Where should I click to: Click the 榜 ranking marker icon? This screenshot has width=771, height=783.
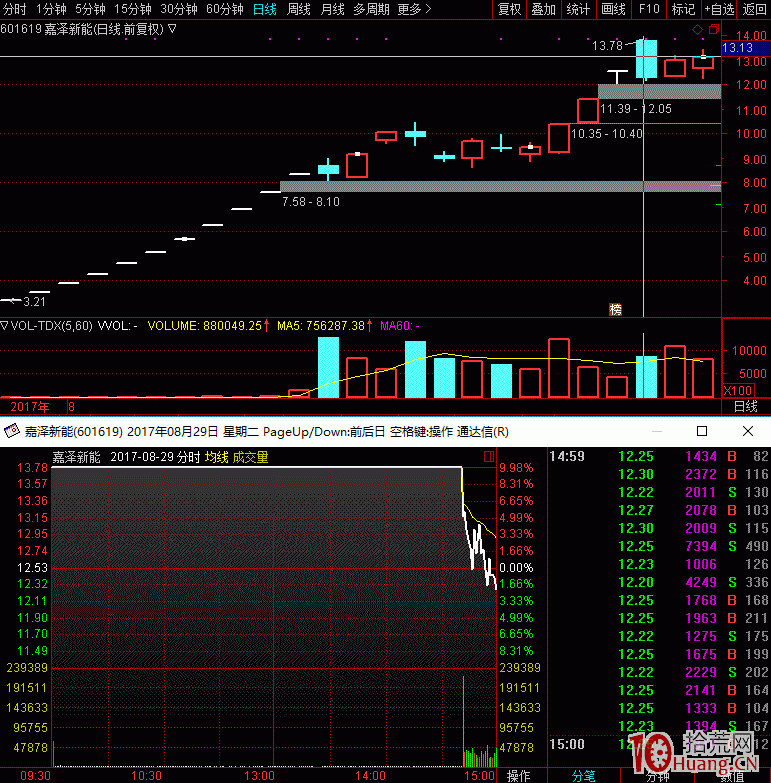click(x=615, y=310)
